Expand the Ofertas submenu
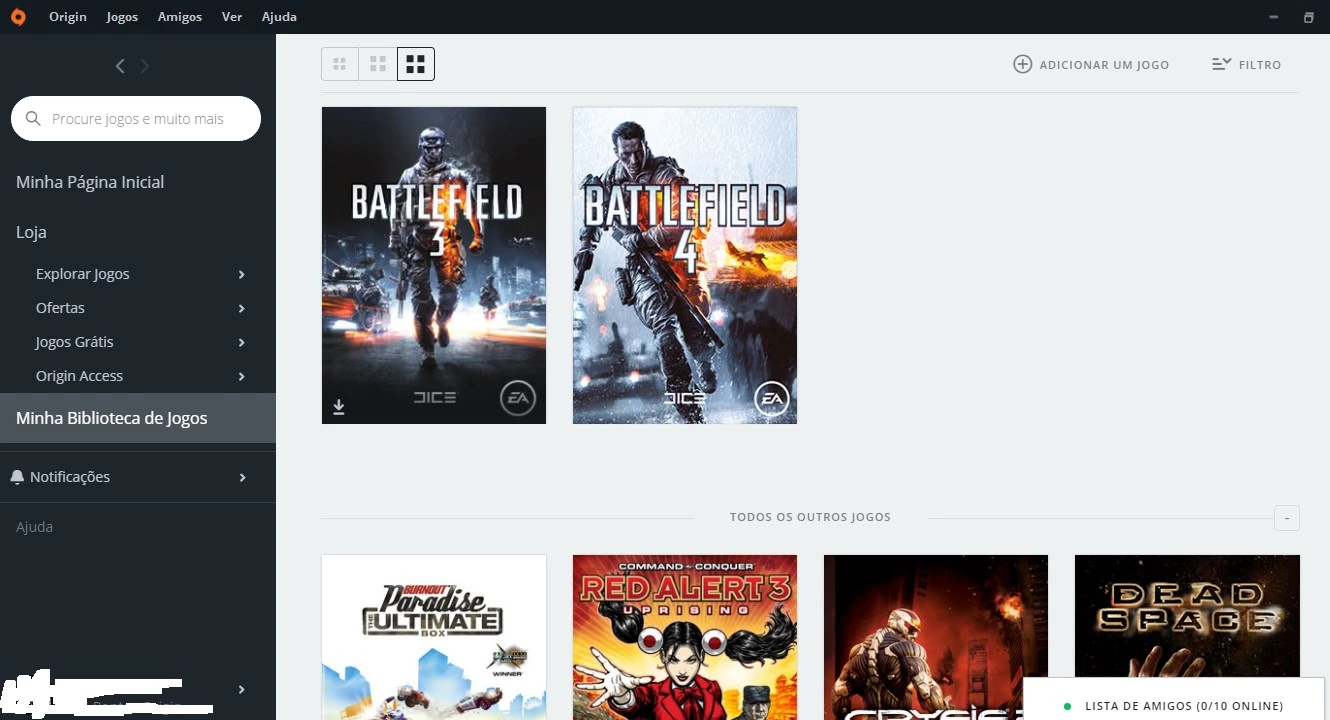The image size is (1330, 720). (x=241, y=308)
